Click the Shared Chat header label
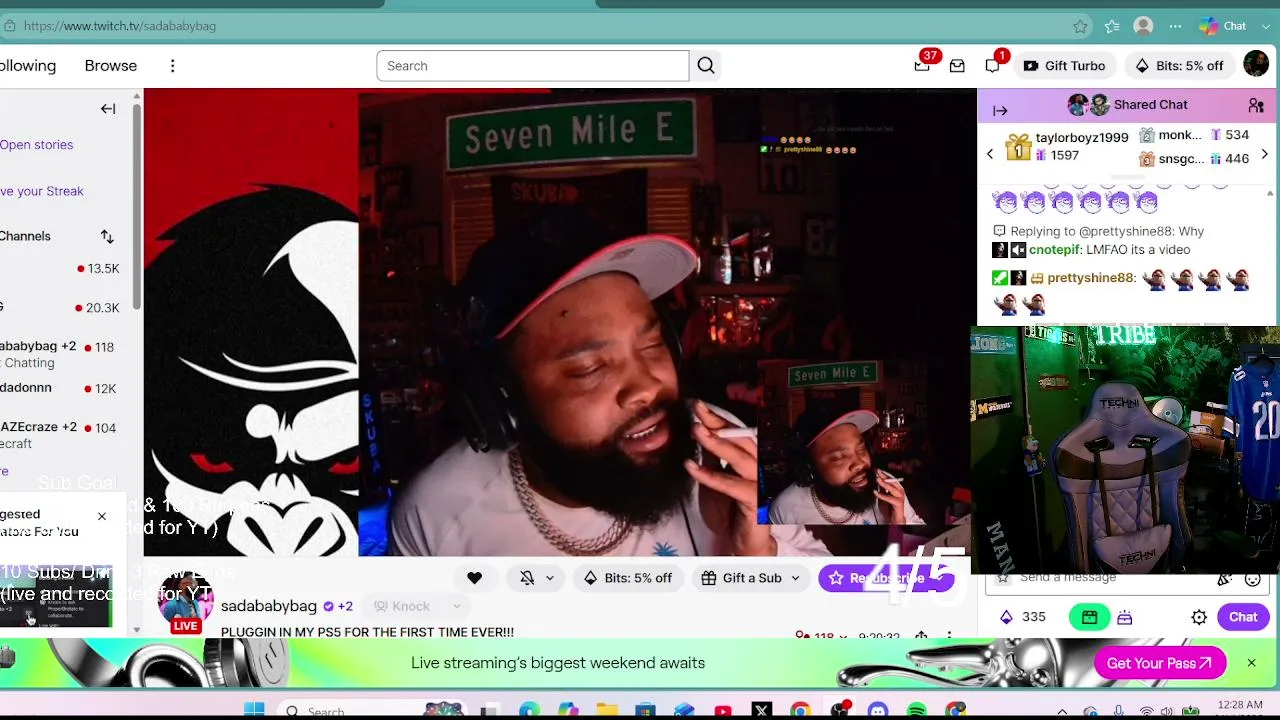 point(1151,105)
